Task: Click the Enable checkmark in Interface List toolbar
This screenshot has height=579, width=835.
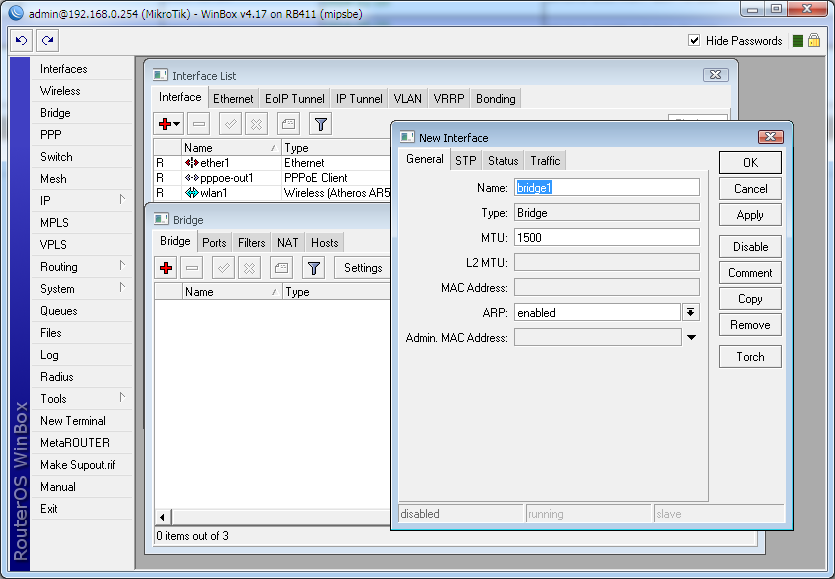Action: [x=231, y=124]
